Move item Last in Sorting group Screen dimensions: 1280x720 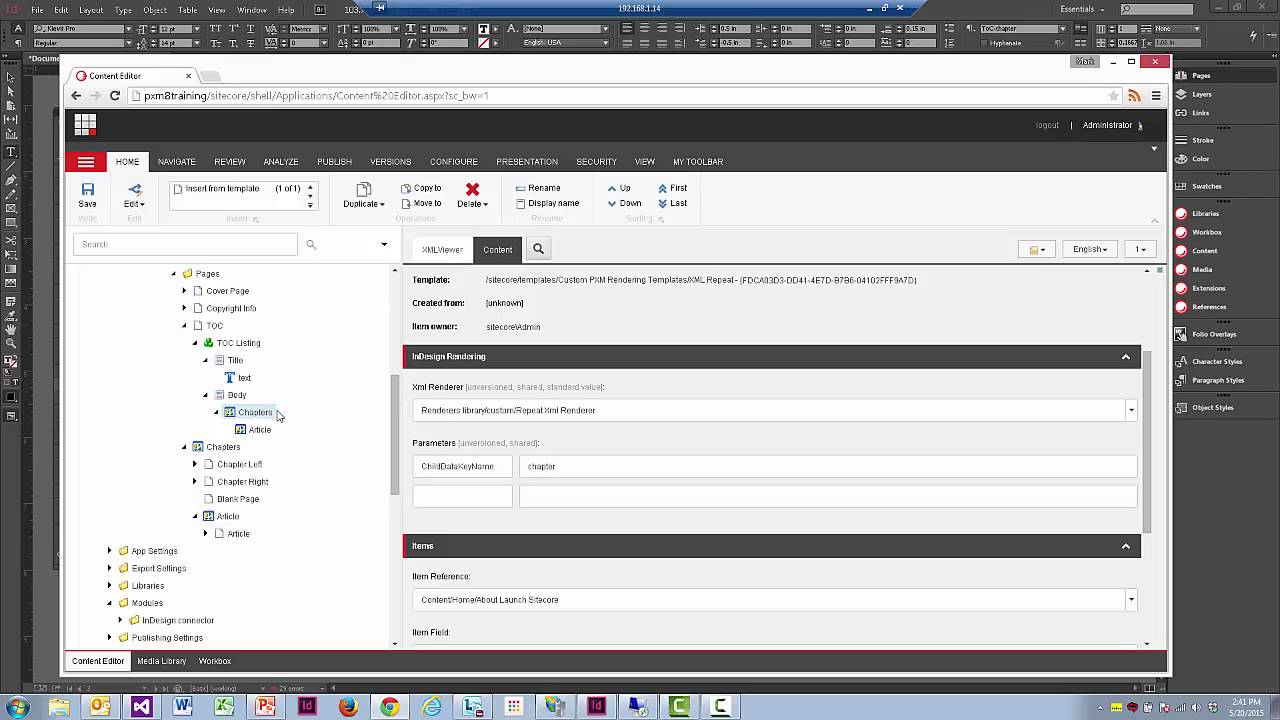[672, 203]
